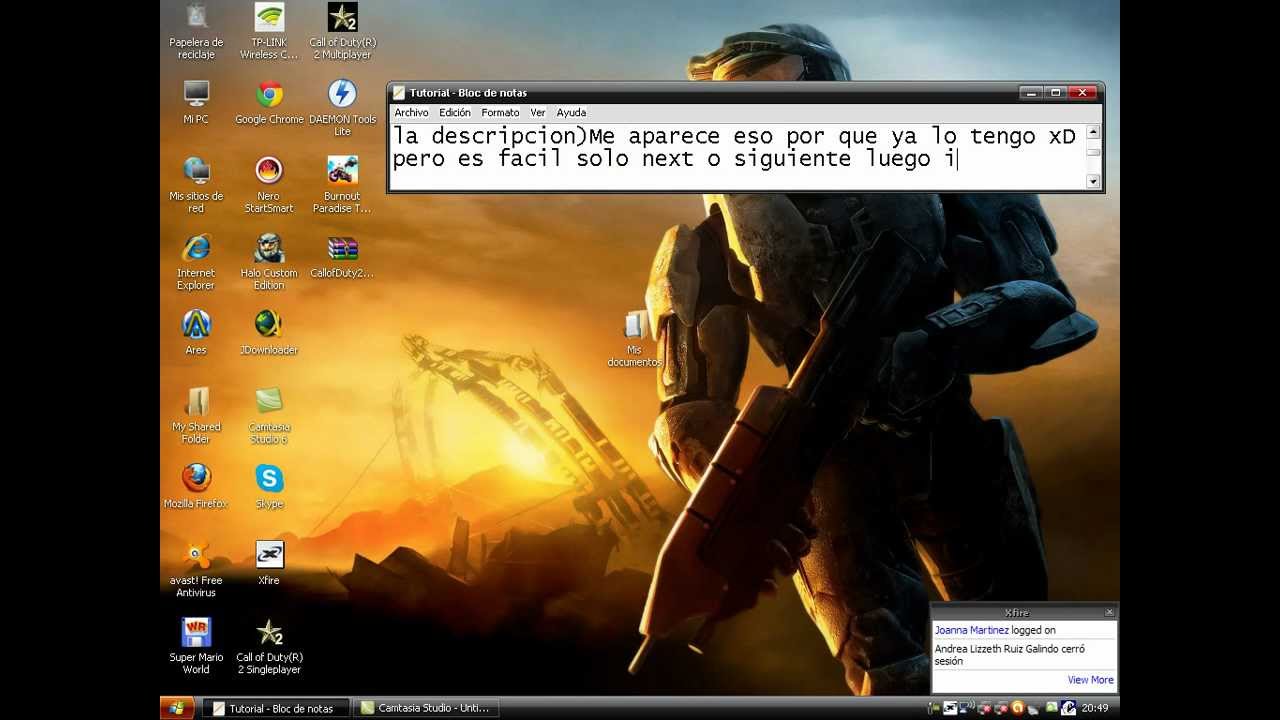This screenshot has height=720, width=1280.
Task: Open TP-LINK Wireless Client desktop icon
Action: (269, 31)
